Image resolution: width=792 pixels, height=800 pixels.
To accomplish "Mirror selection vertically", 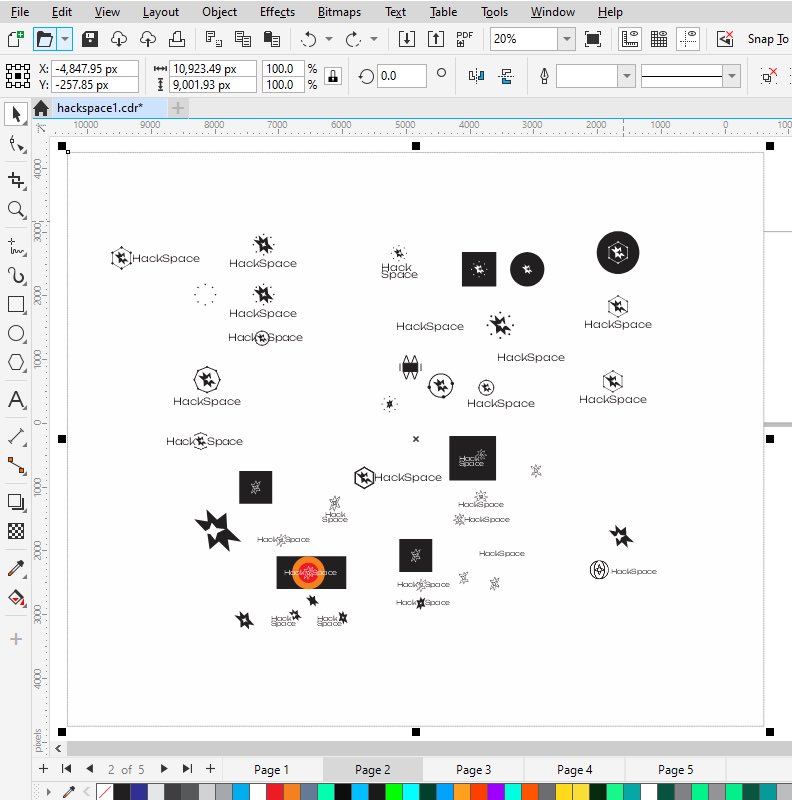I will click(x=506, y=77).
